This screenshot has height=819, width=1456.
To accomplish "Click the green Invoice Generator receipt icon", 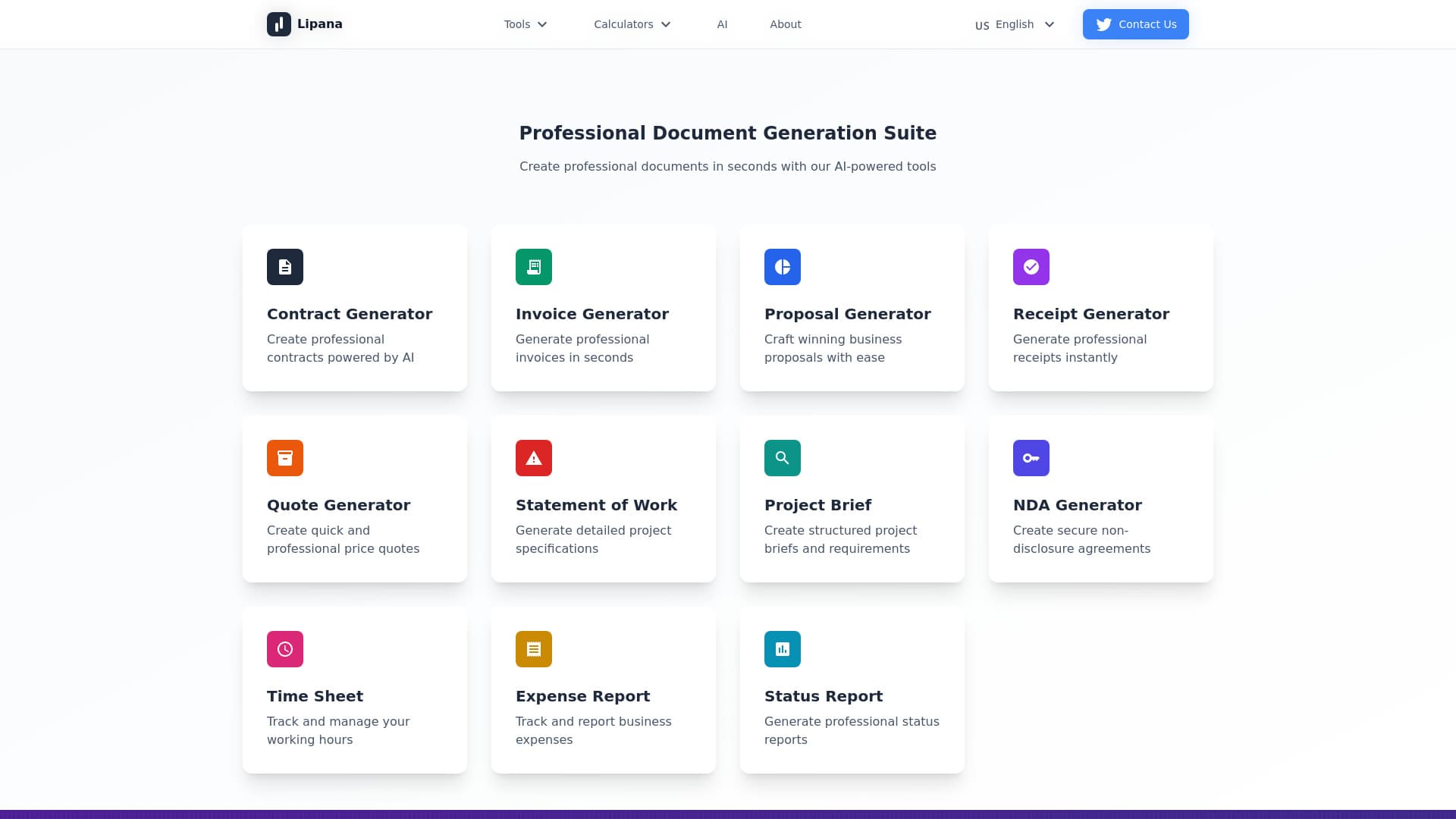I will tap(534, 267).
